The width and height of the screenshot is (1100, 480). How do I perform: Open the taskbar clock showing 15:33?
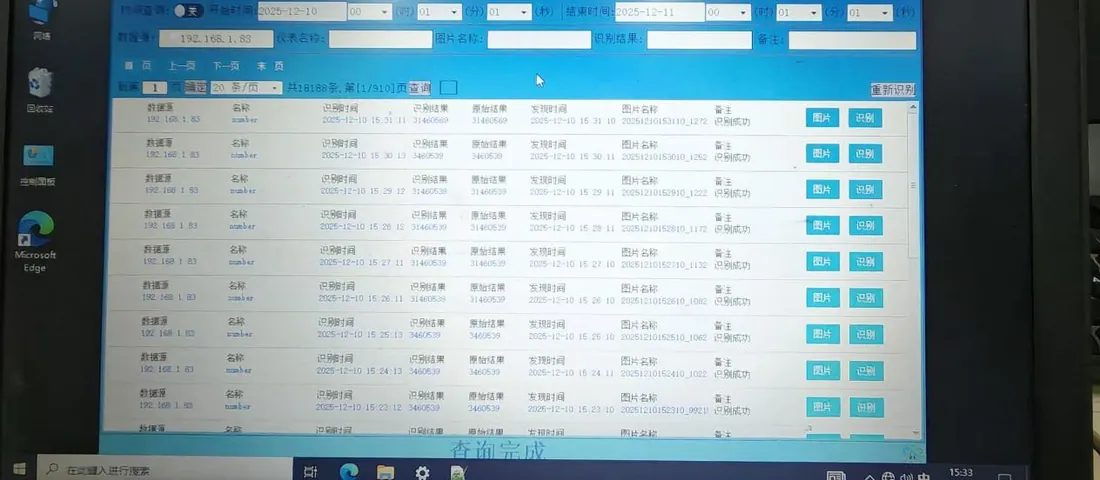(x=960, y=473)
